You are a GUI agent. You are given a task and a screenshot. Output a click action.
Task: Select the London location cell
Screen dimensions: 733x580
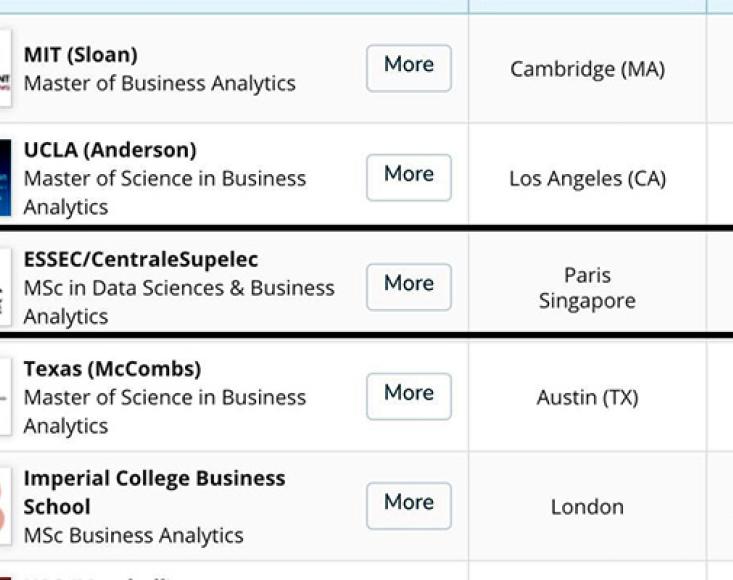pyautogui.click(x=588, y=507)
